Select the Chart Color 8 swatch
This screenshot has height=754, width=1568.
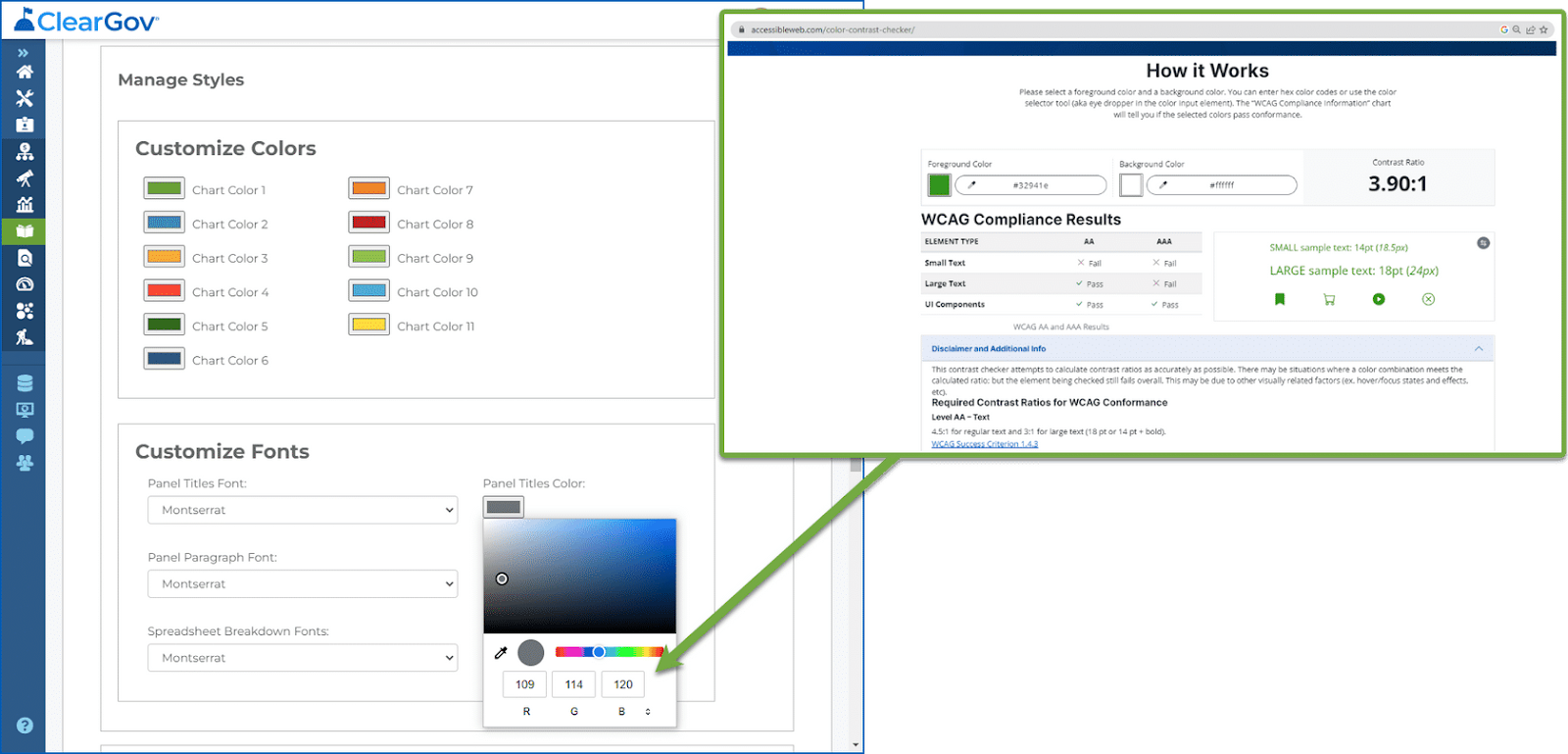(369, 223)
